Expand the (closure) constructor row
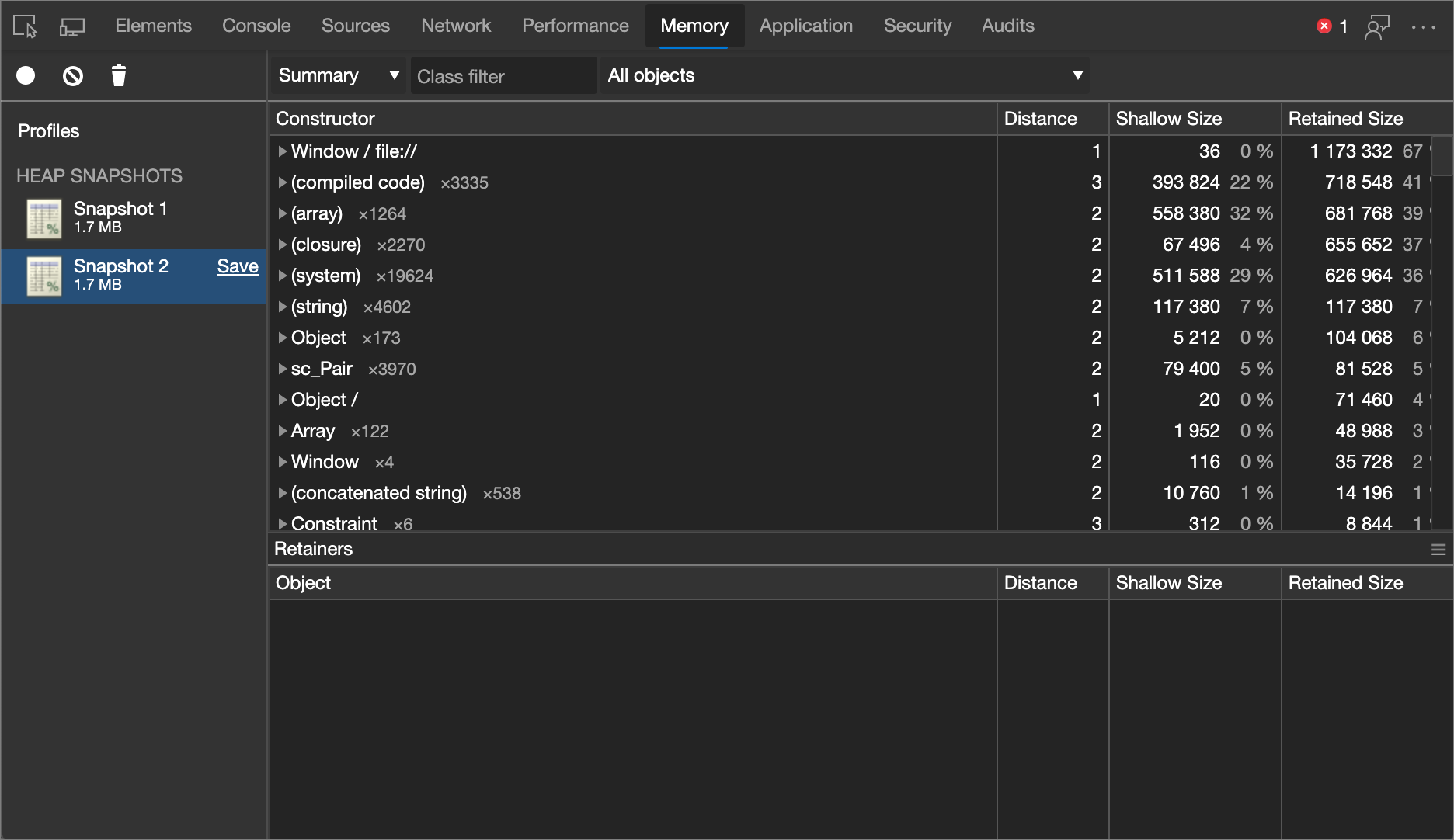Viewport: 1454px width, 840px height. [x=283, y=245]
